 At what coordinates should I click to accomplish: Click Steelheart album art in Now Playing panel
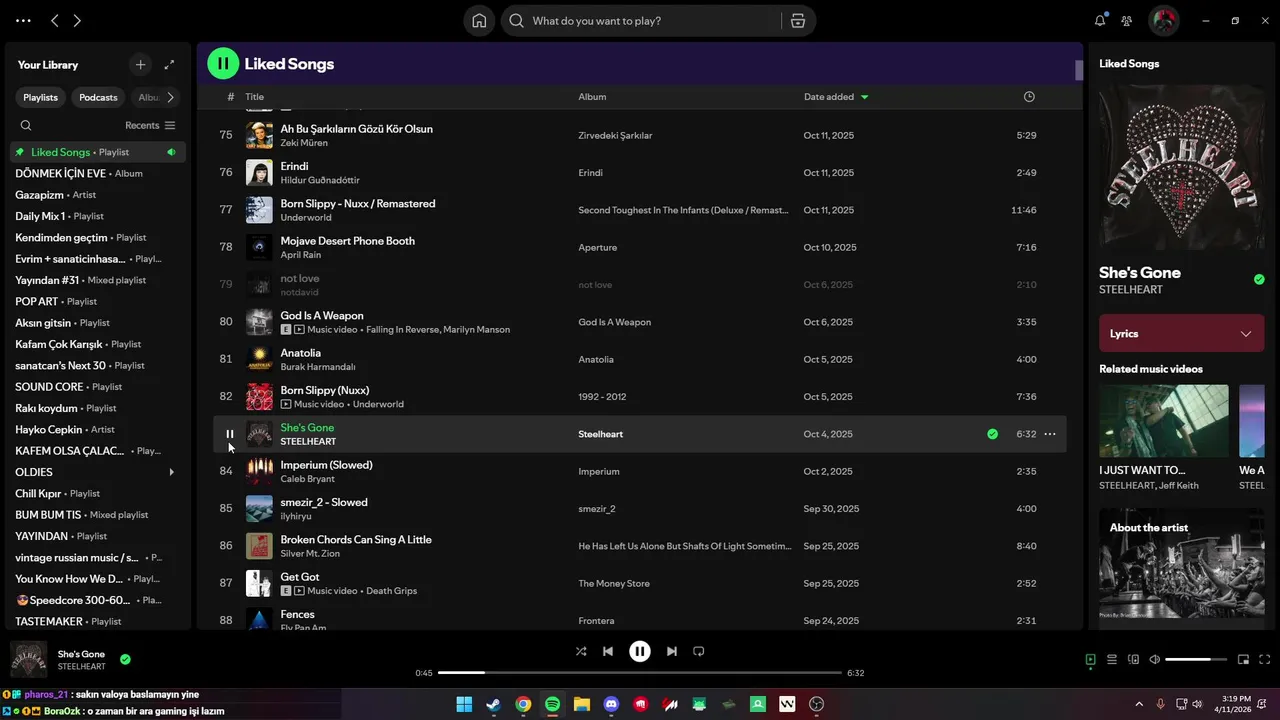tap(1182, 167)
